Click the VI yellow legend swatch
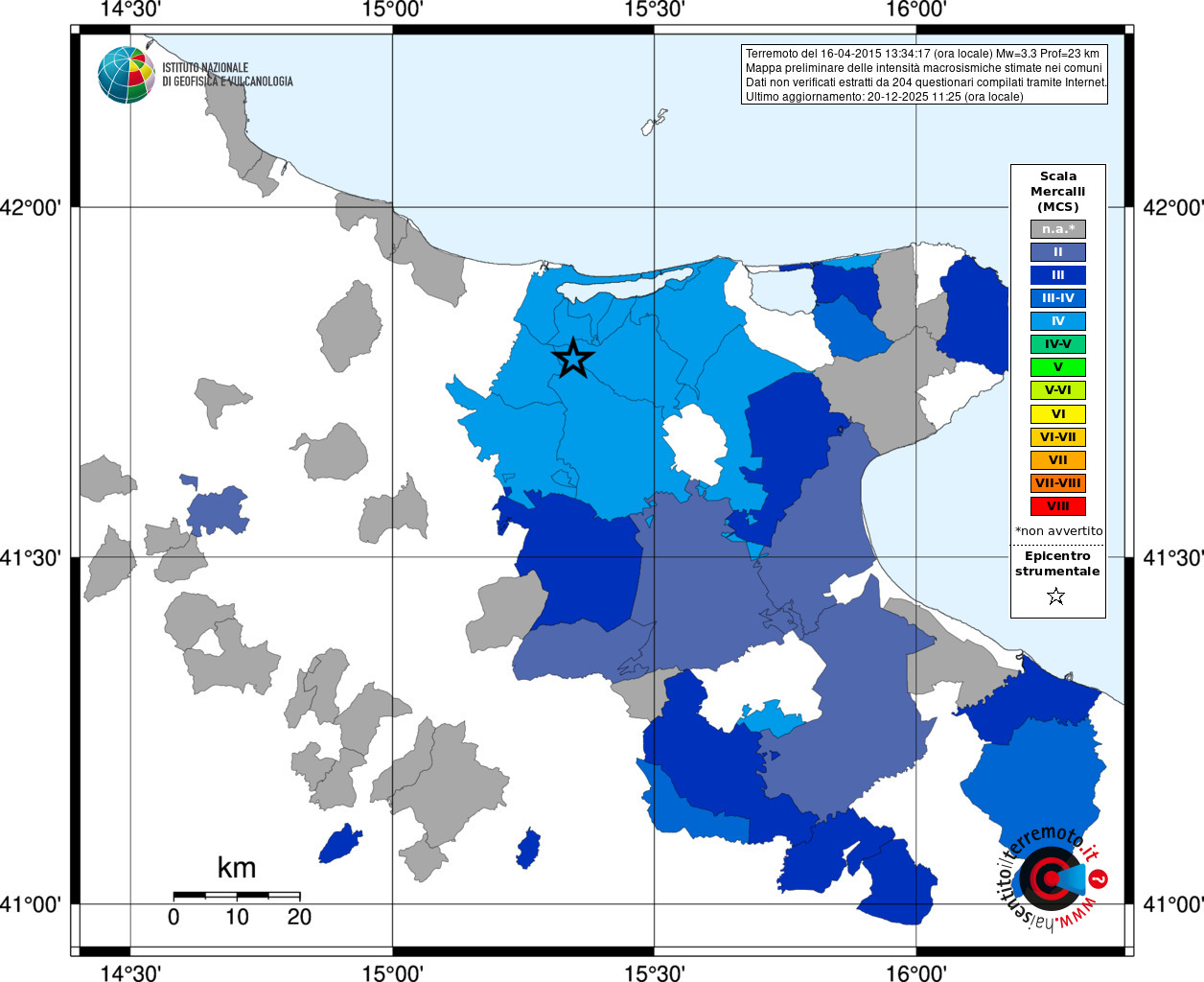1204x982 pixels. 1058,414
